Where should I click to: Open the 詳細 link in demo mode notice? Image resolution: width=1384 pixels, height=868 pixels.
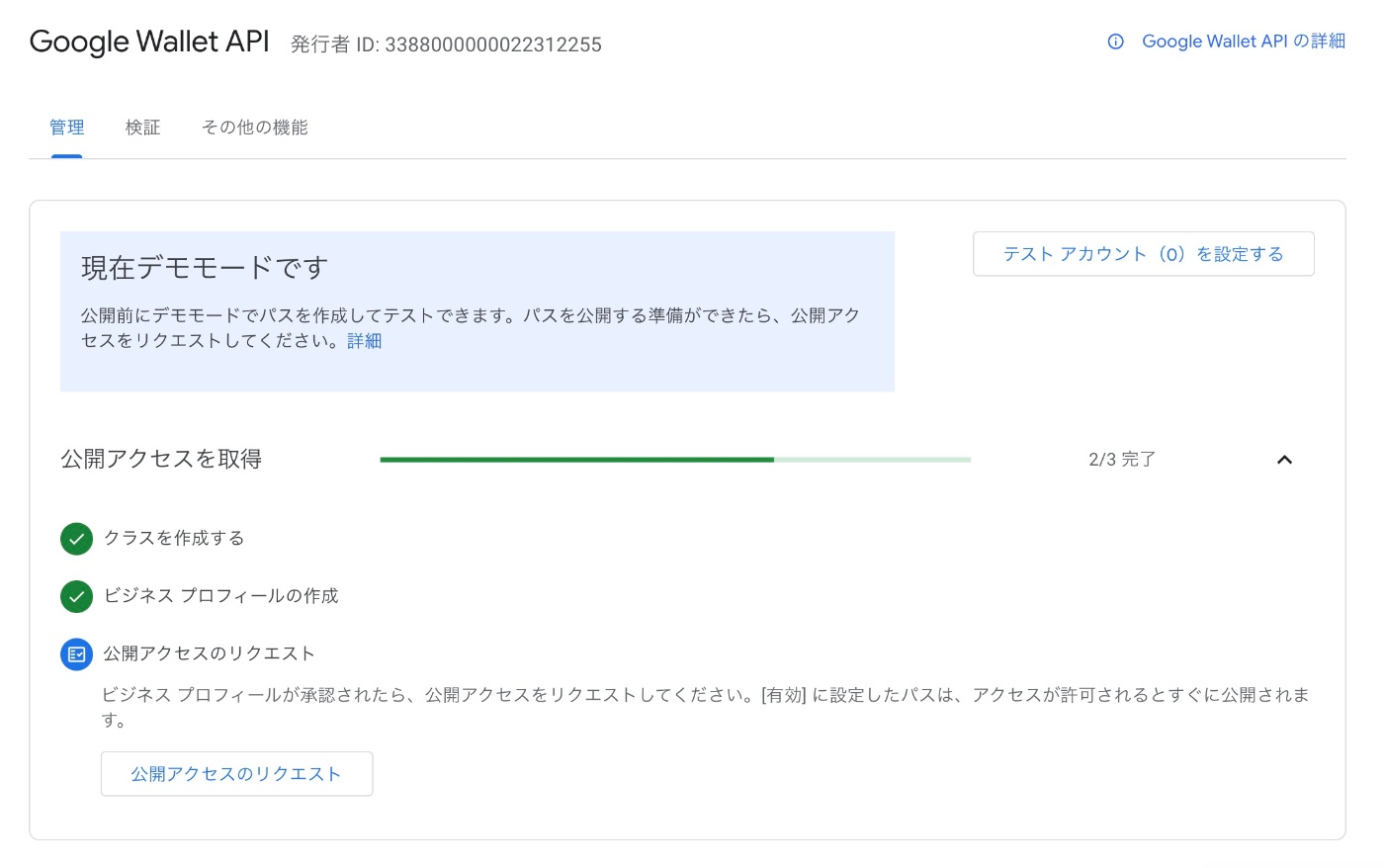365,341
